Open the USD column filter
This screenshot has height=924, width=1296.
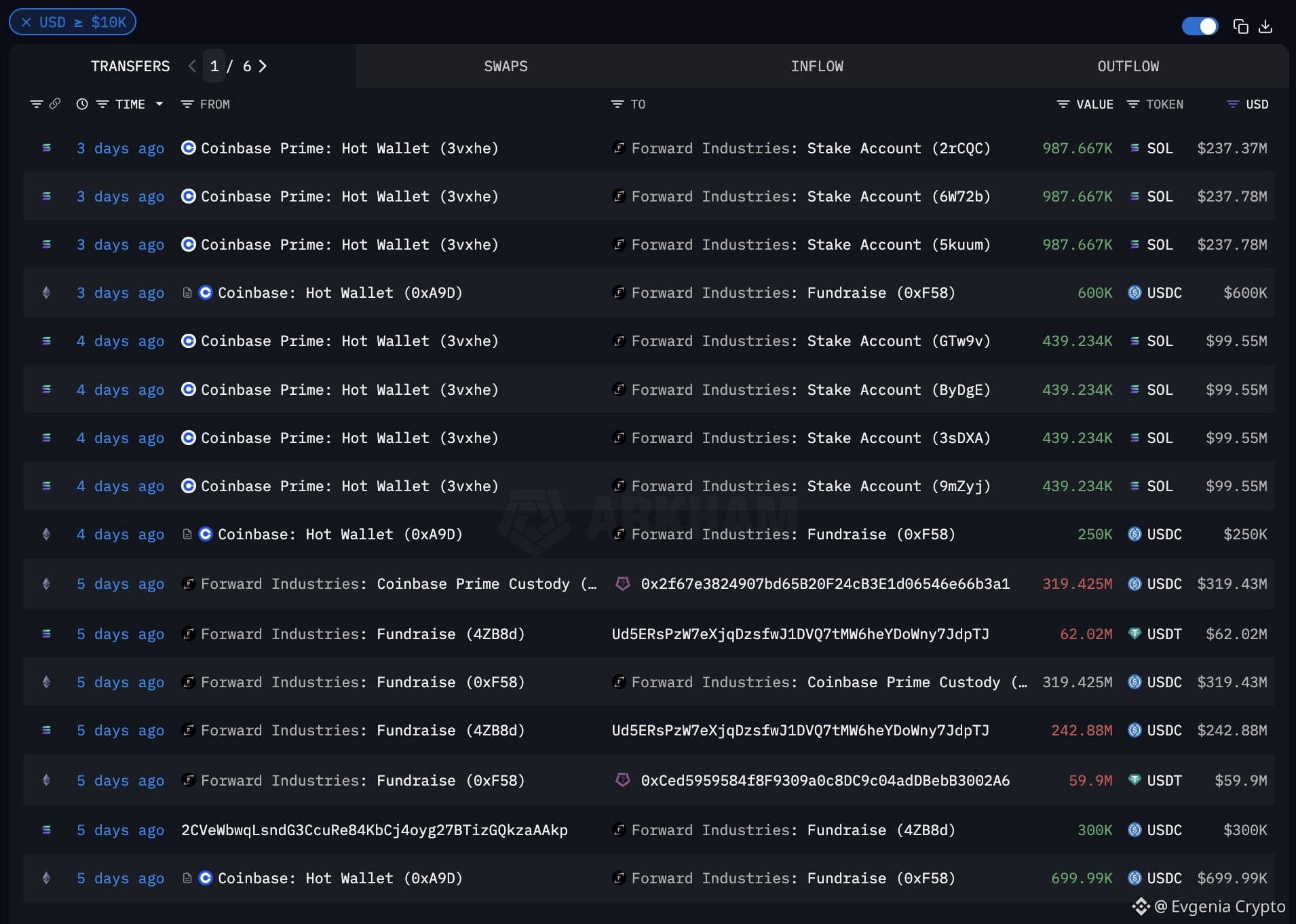pos(1233,104)
